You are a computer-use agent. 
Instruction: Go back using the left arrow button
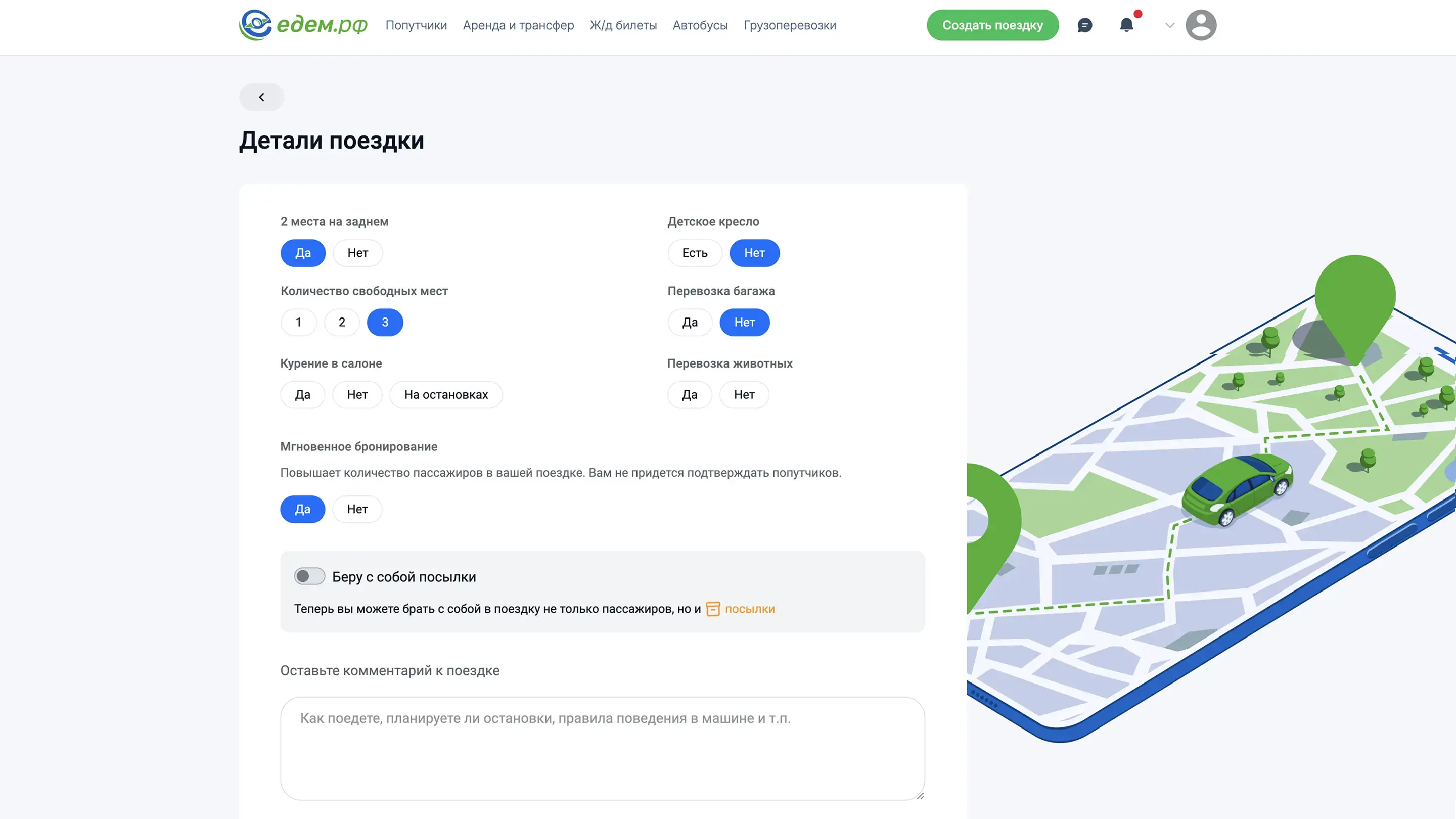(262, 97)
